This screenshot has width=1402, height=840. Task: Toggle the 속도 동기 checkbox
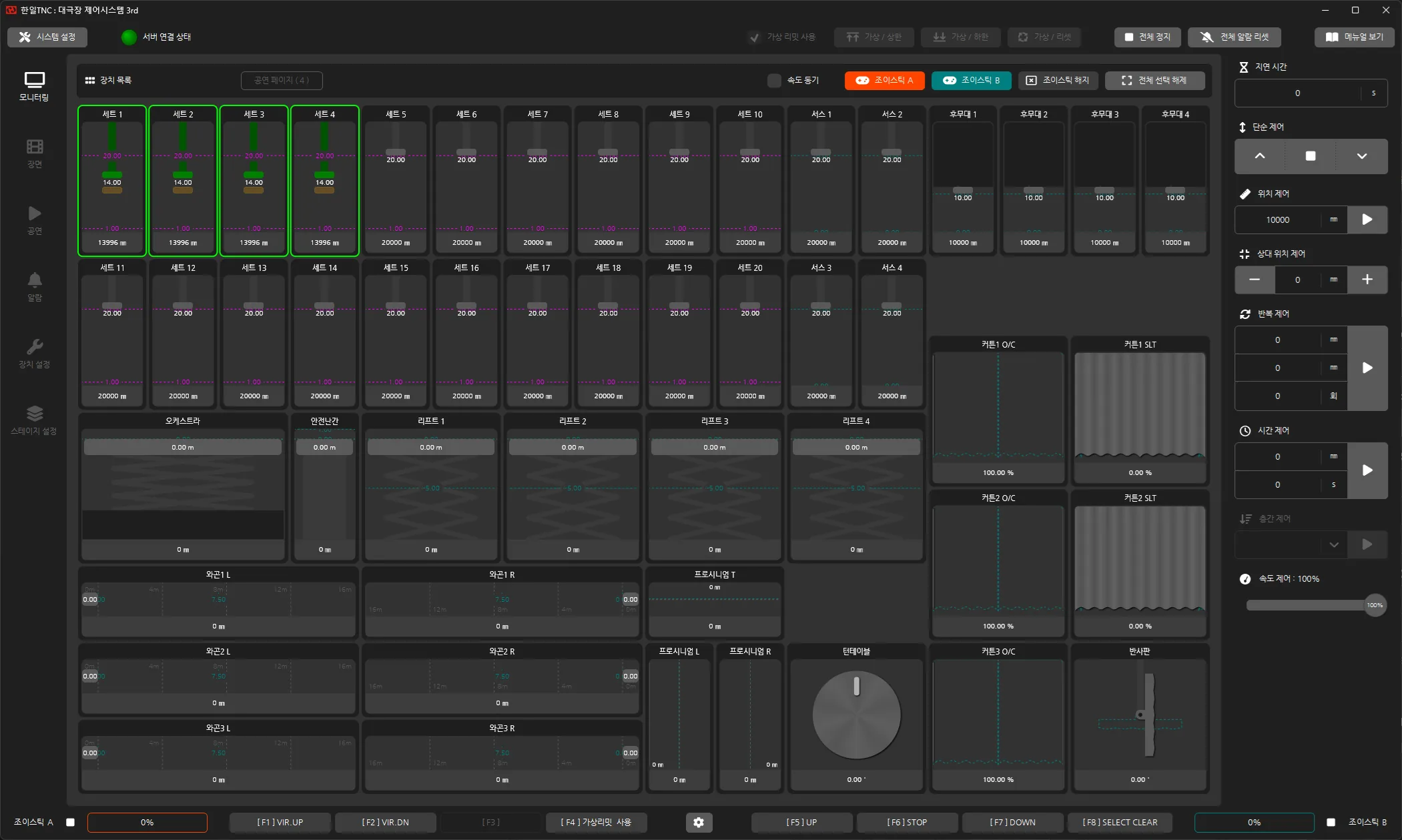point(774,81)
